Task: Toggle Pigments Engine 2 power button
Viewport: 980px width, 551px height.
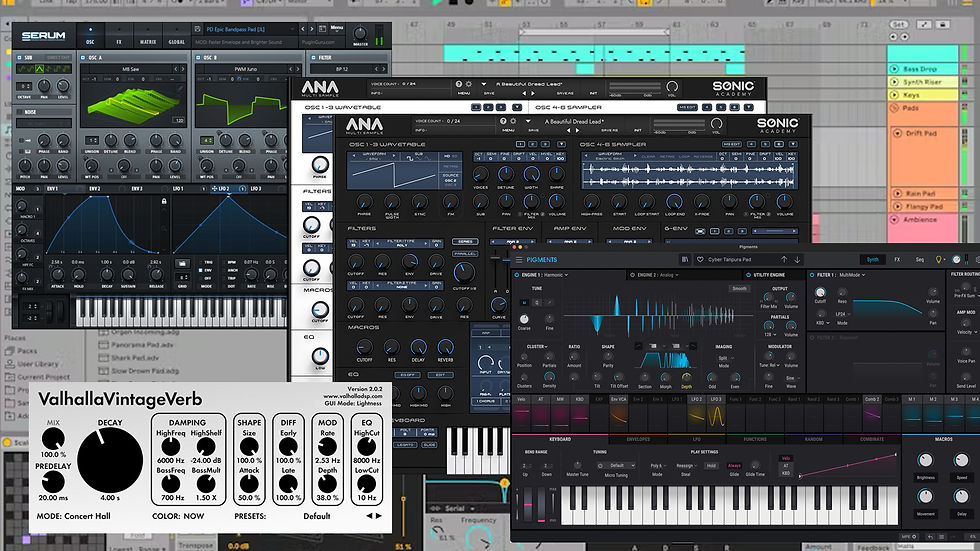Action: tap(632, 275)
